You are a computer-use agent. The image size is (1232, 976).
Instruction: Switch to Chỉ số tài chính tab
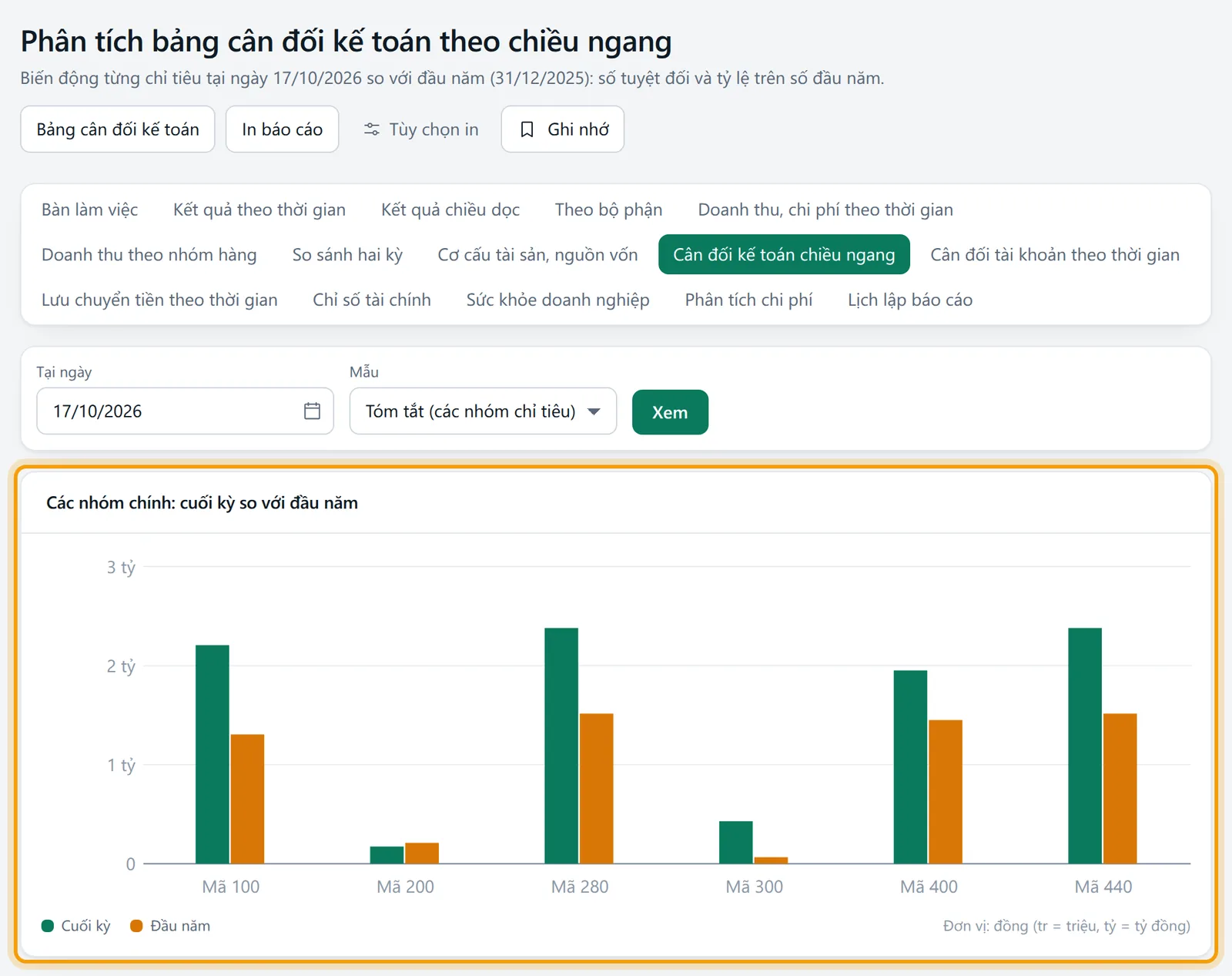(372, 300)
